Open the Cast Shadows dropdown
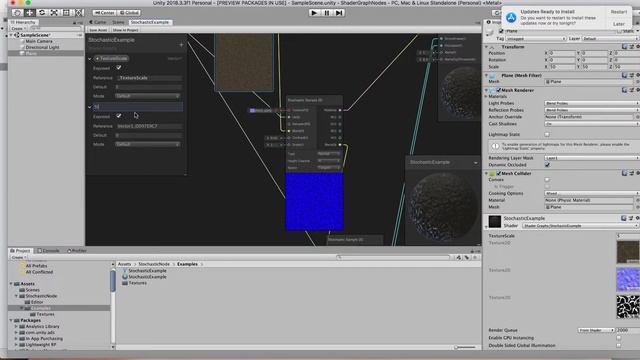Screen dimensions: 640x360 coord(592,124)
